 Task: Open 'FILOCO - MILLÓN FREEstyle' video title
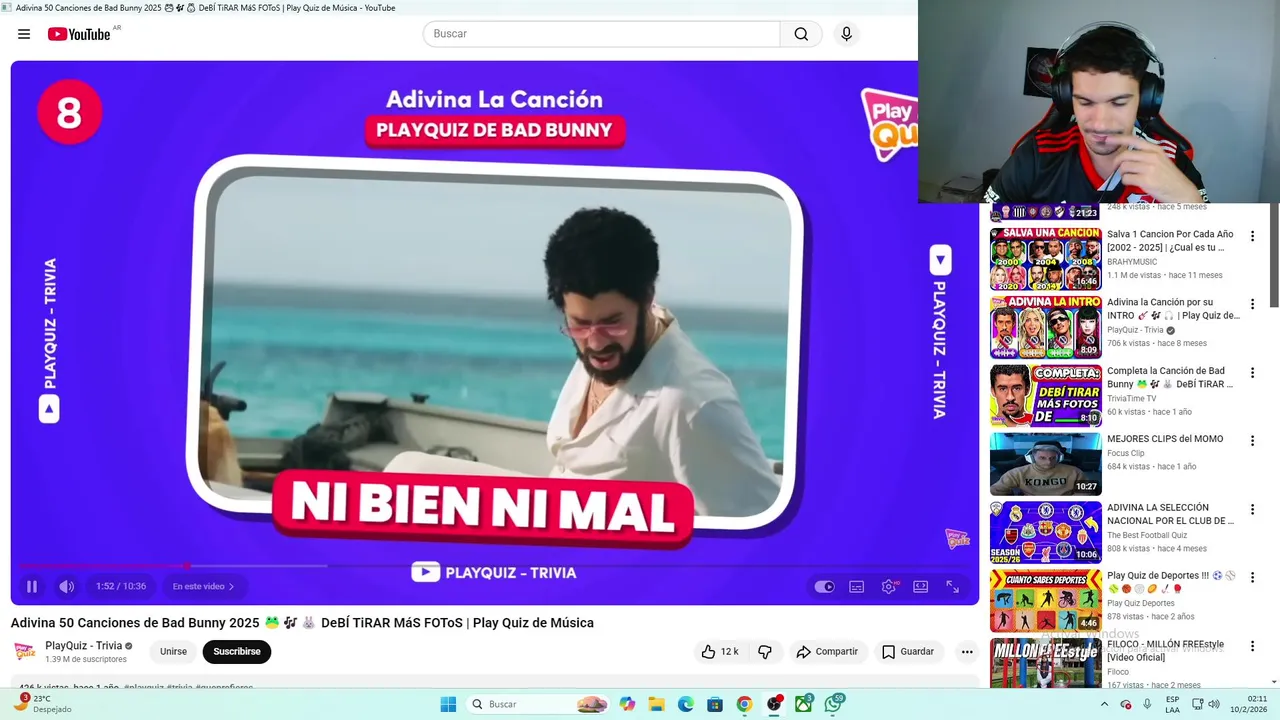[x=1165, y=651]
